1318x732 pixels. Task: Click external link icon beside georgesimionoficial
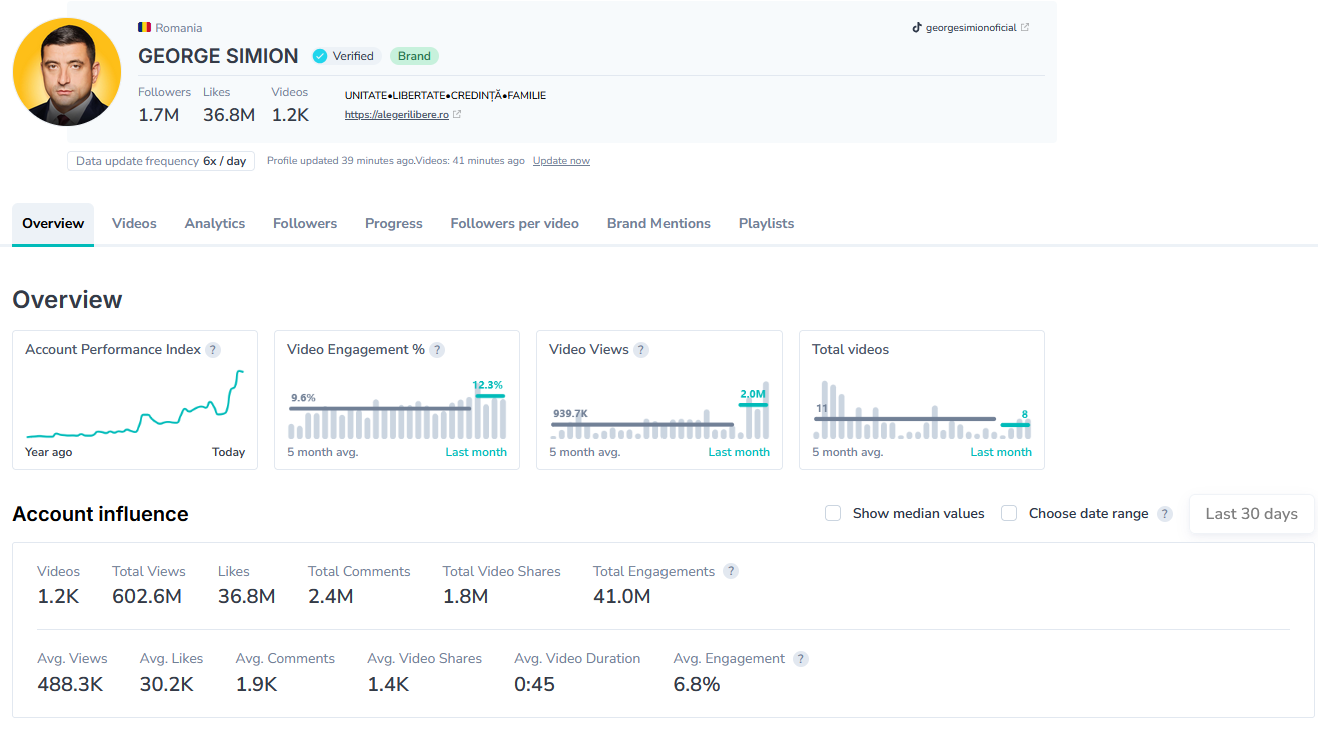[1025, 28]
